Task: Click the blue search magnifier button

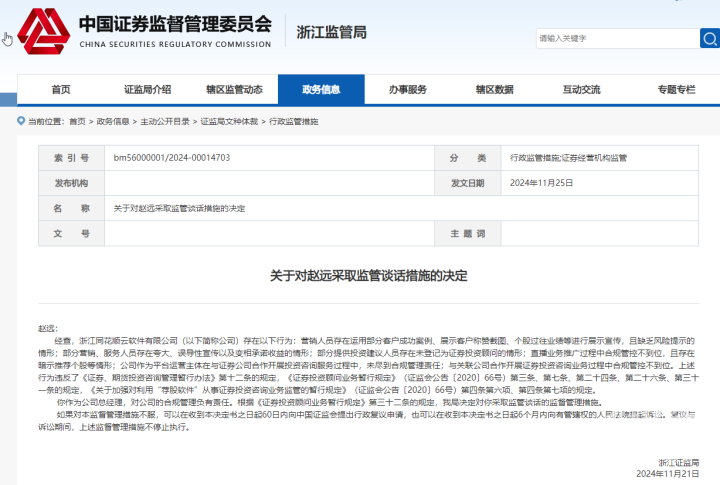Action: (709, 38)
